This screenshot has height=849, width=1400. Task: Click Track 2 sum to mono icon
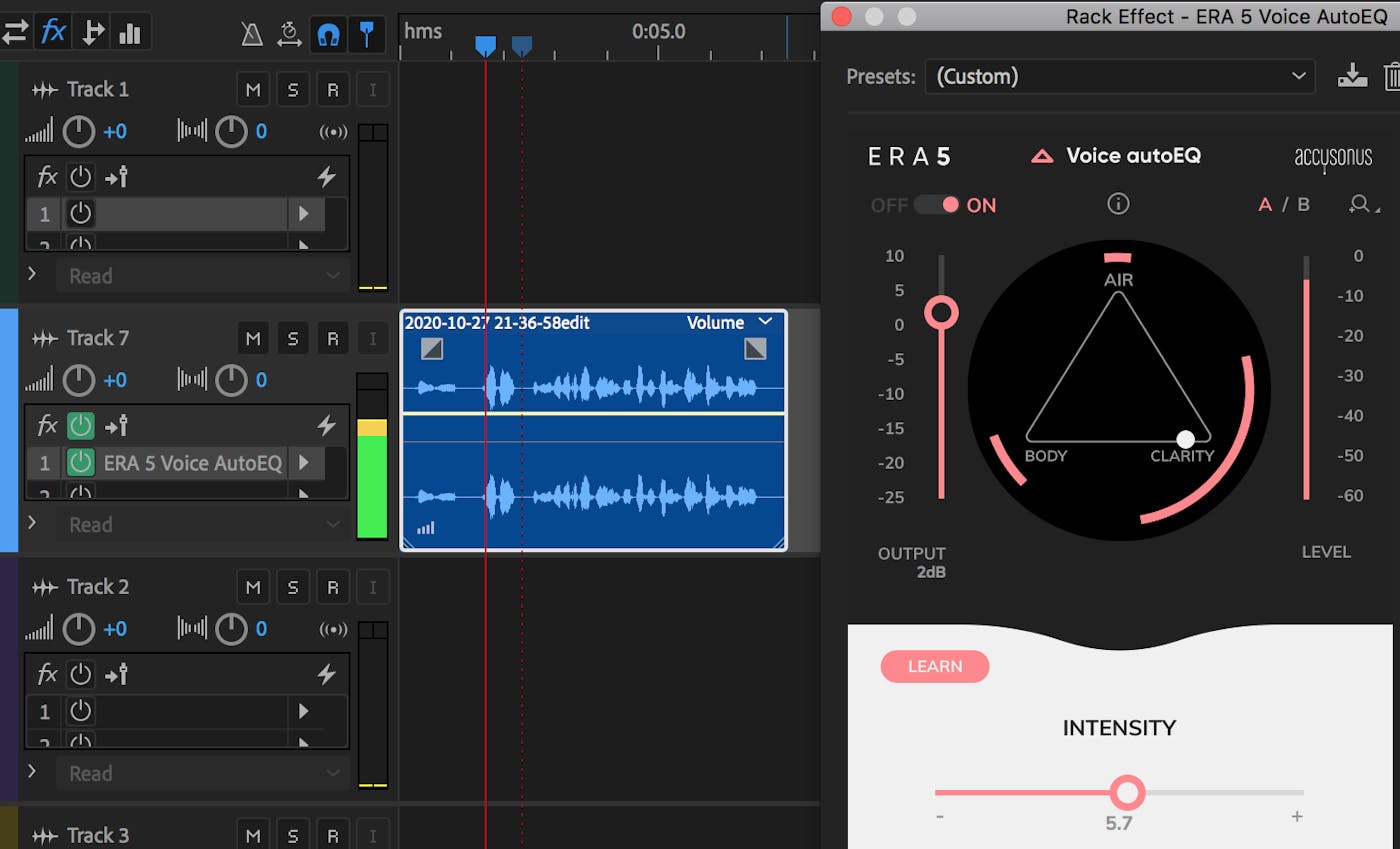pos(333,629)
